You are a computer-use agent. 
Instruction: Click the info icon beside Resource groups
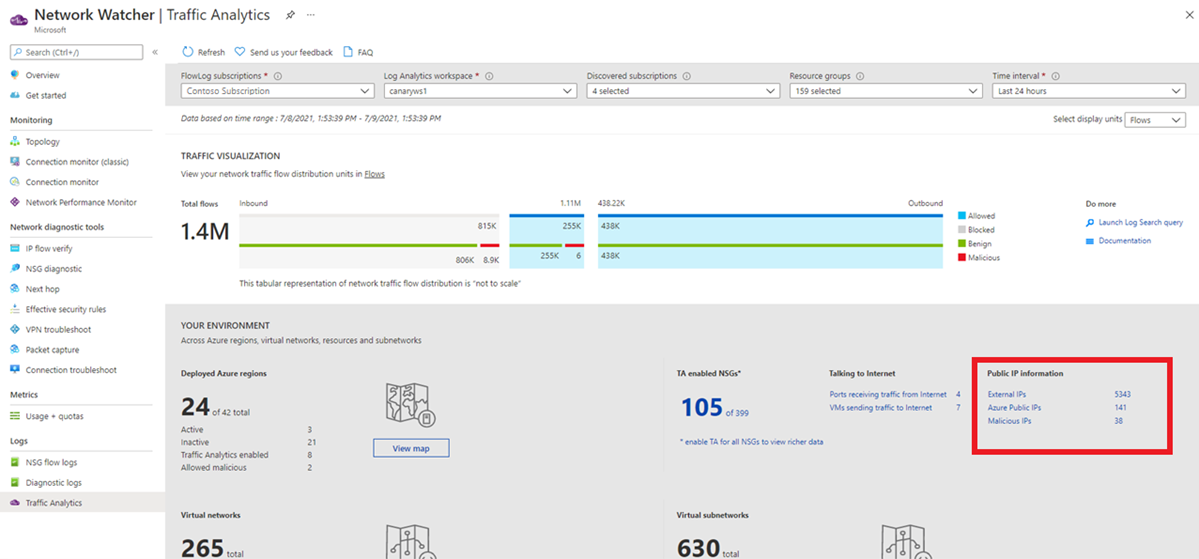pos(860,76)
